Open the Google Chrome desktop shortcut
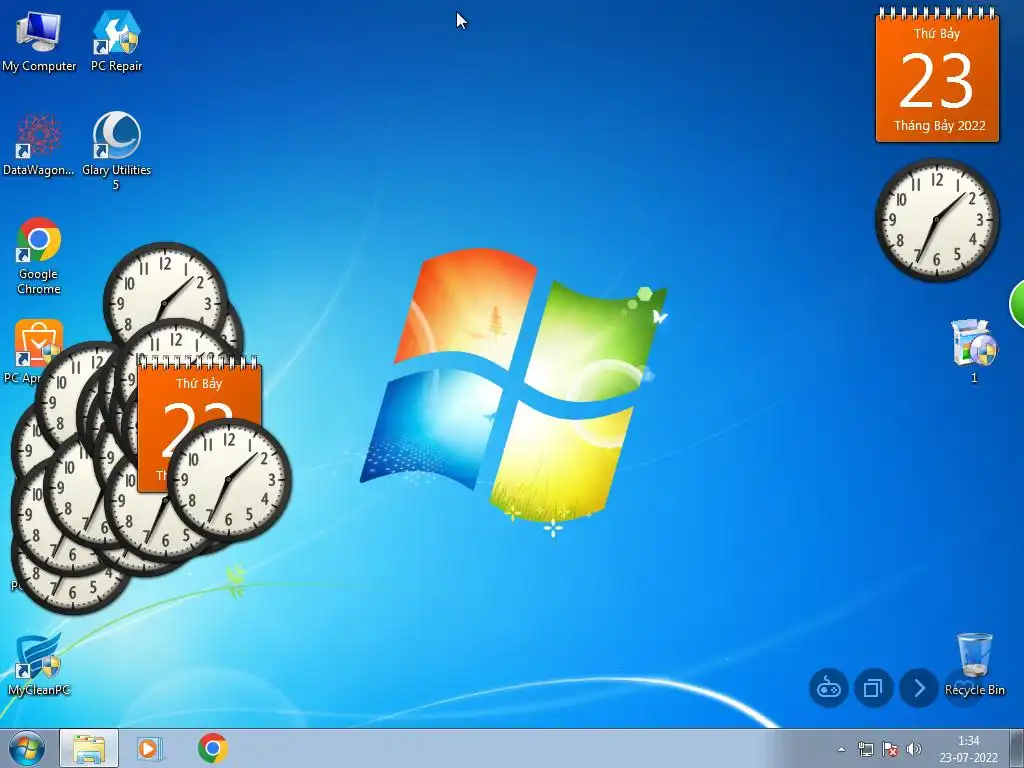Image resolution: width=1024 pixels, height=768 pixels. pos(39,256)
